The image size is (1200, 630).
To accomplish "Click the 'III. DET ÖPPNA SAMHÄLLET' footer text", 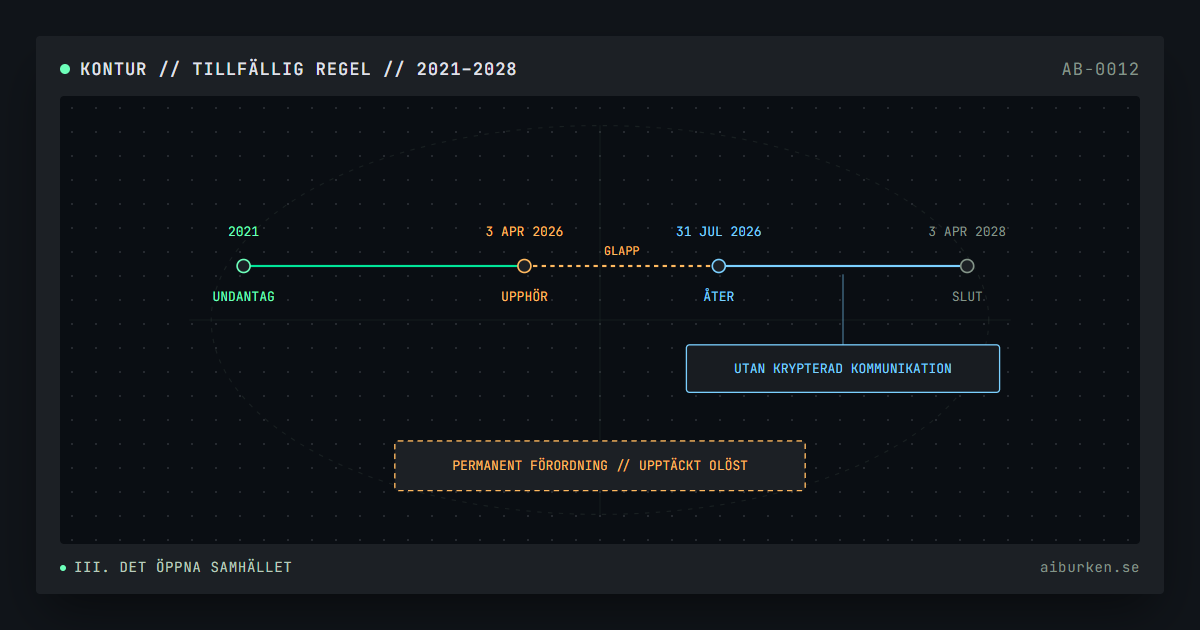I will click(x=183, y=568).
